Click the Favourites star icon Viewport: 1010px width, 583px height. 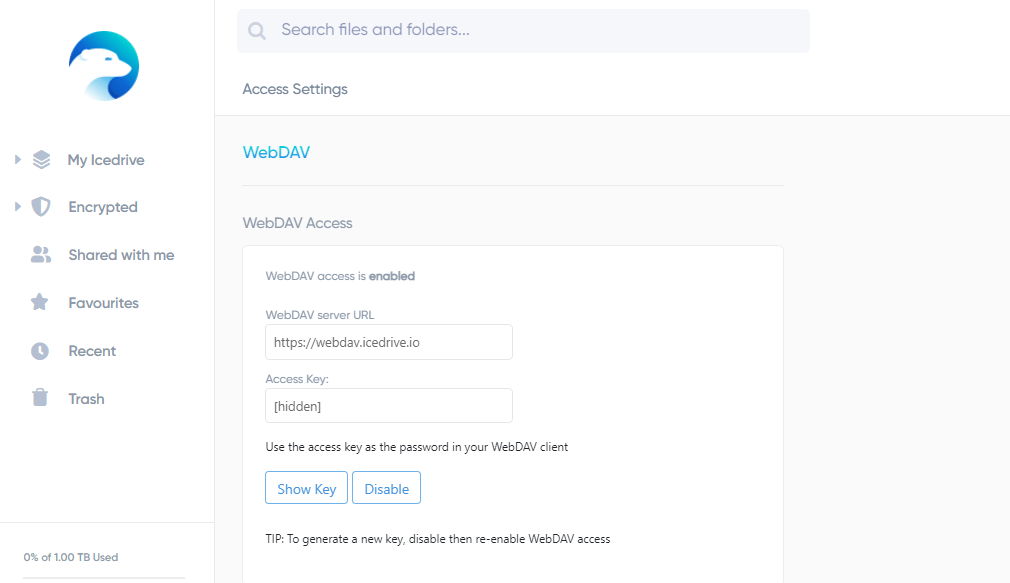[40, 303]
